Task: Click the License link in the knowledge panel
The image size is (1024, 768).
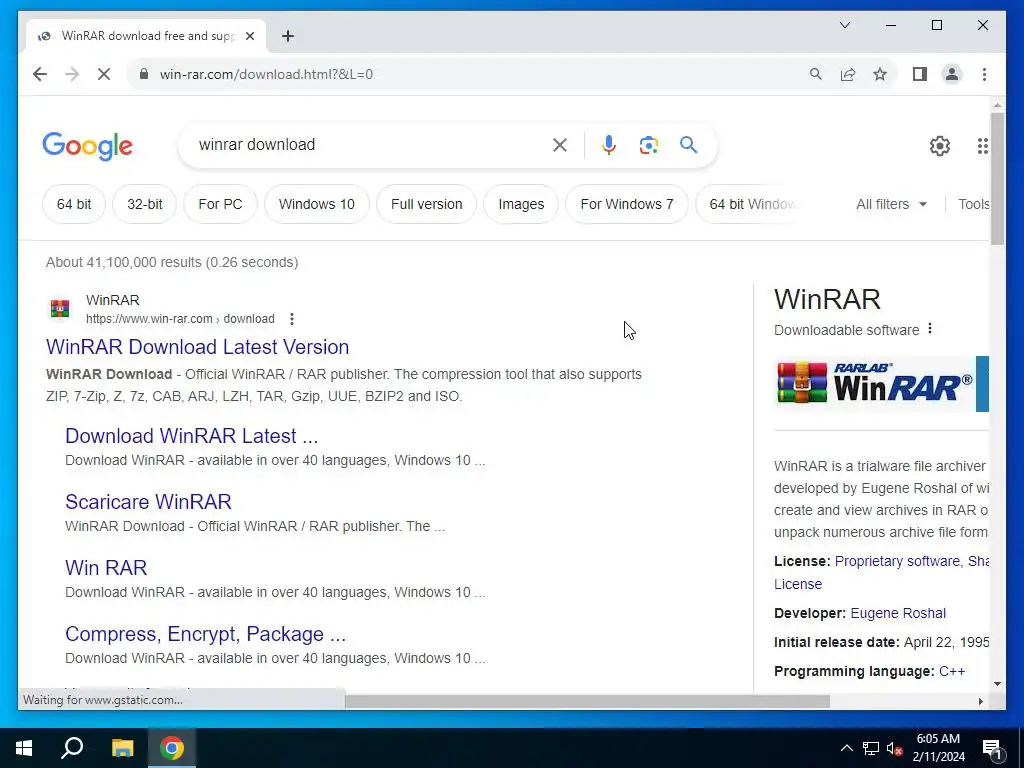Action: (x=797, y=584)
